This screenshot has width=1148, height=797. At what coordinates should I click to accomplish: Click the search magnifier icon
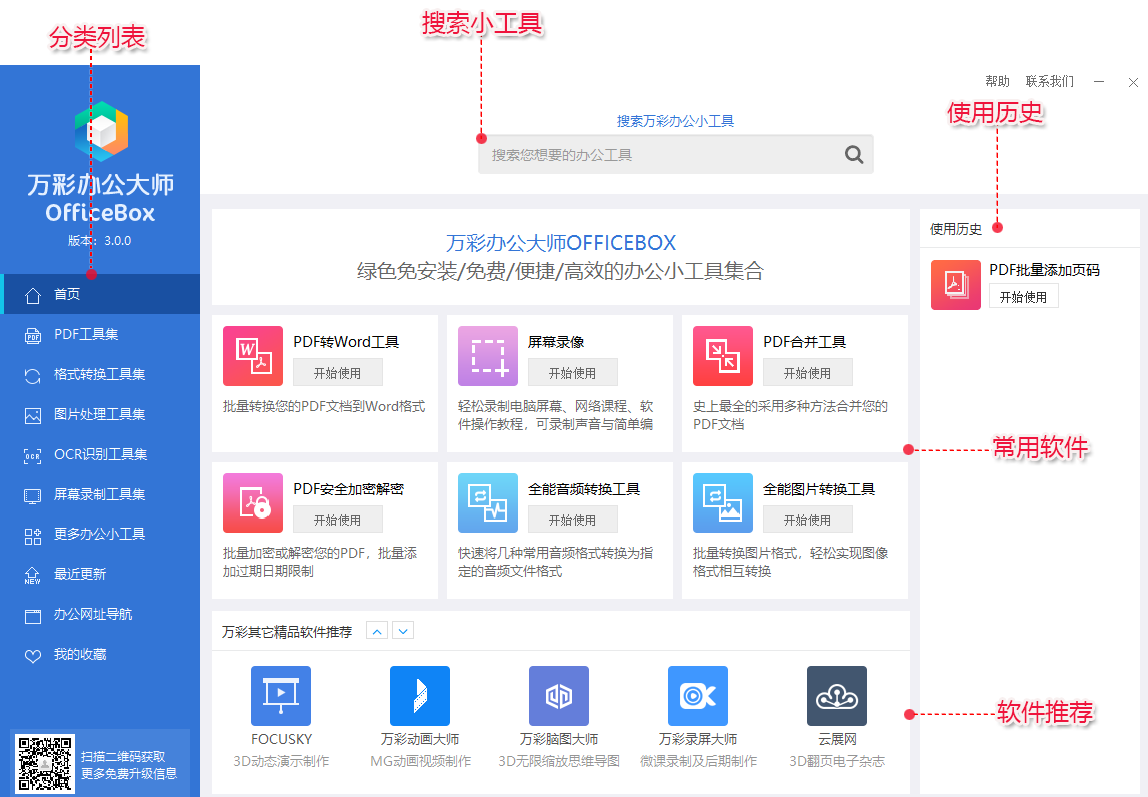click(x=854, y=155)
